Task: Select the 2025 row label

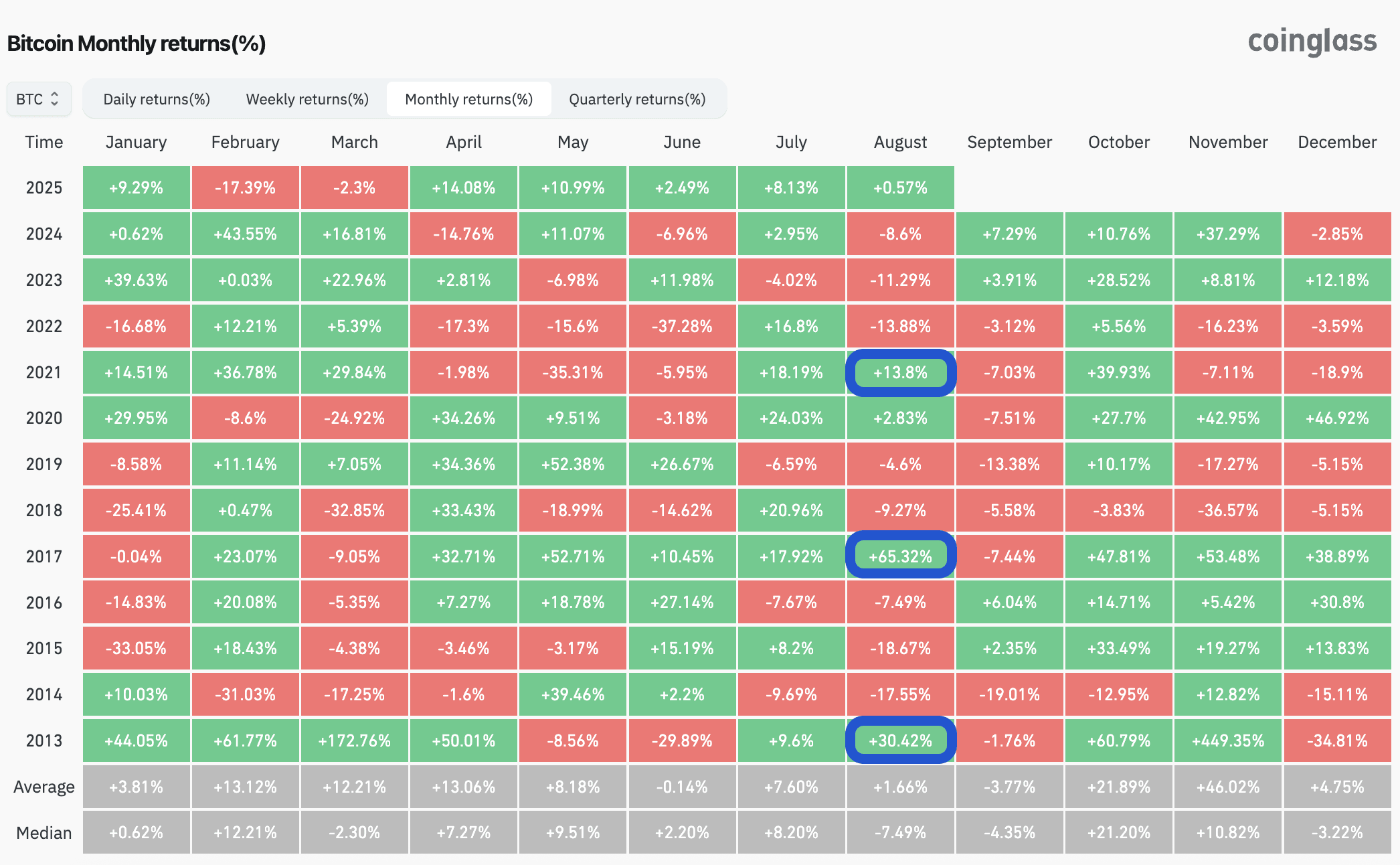Action: 44,187
